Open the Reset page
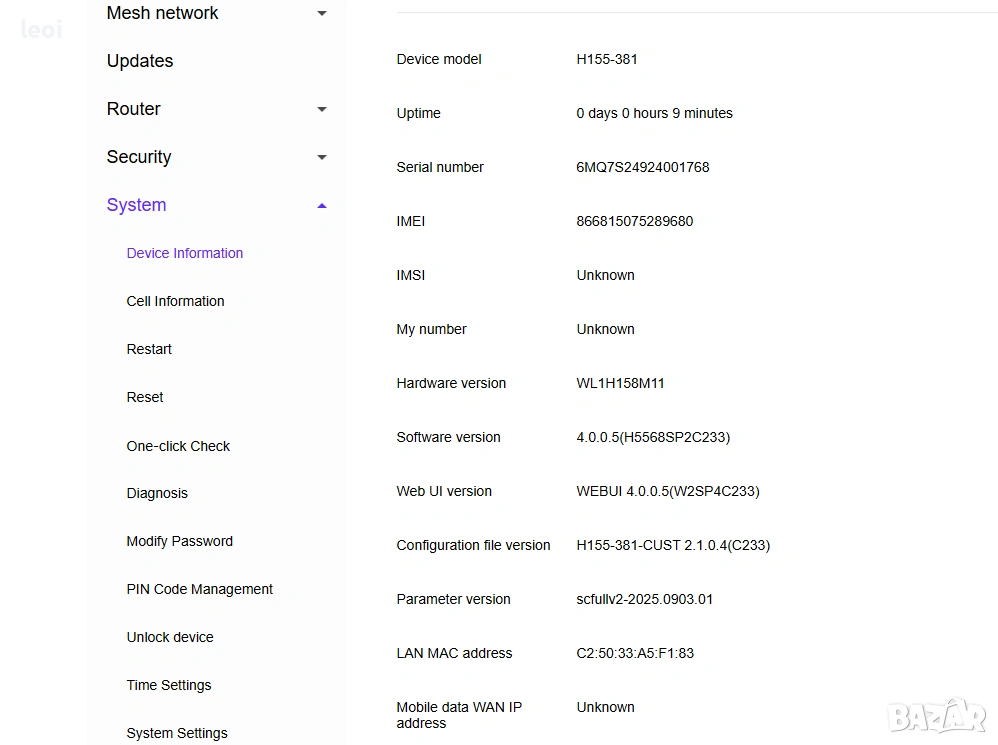998x745 pixels. (x=145, y=397)
